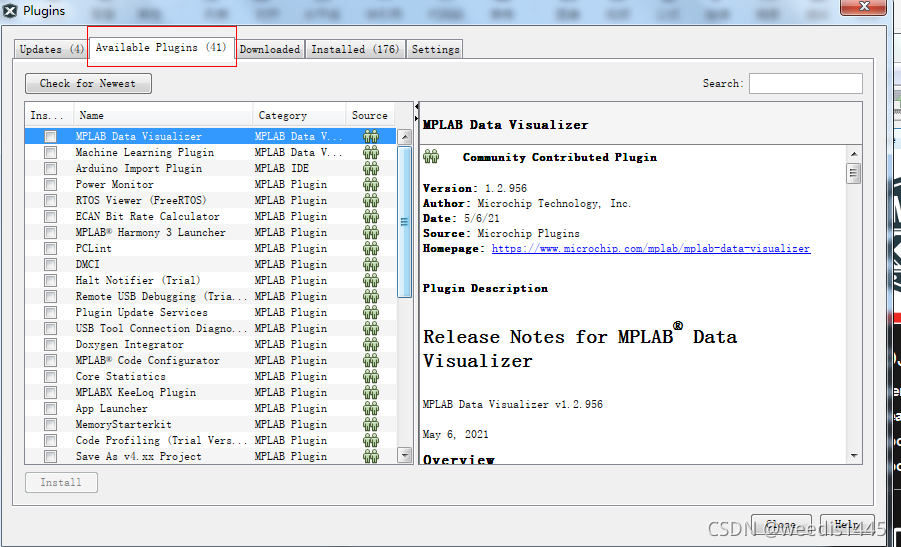Viewport: 901px width, 547px height.
Task: Click the Install button
Action: pos(61,483)
